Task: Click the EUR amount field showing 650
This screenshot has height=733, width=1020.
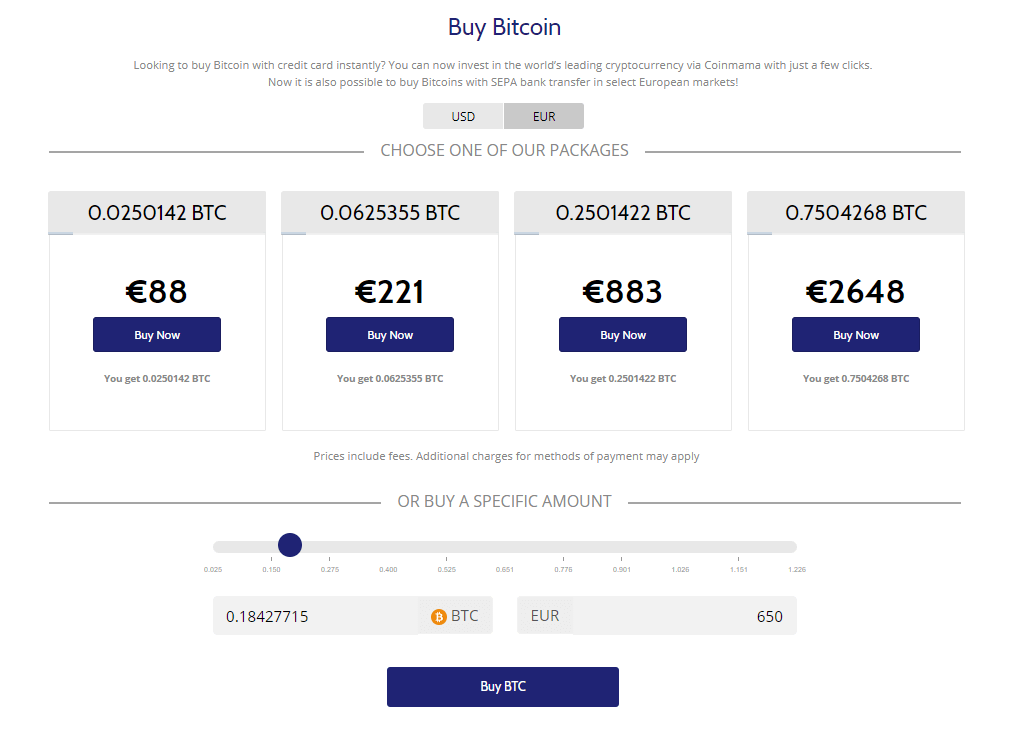Action: [x=683, y=616]
